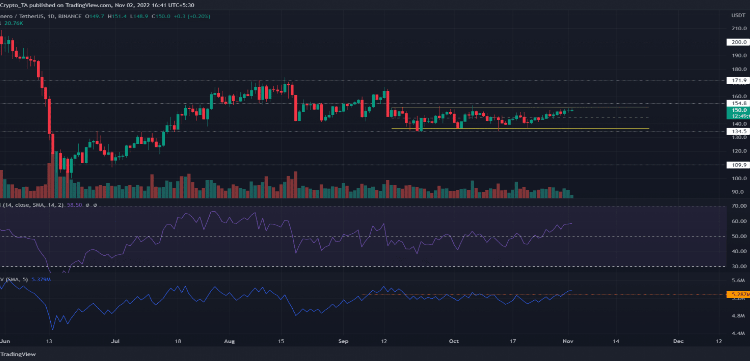Click the Aug date on time axis
This screenshot has width=750, height=361.
pos(230,341)
